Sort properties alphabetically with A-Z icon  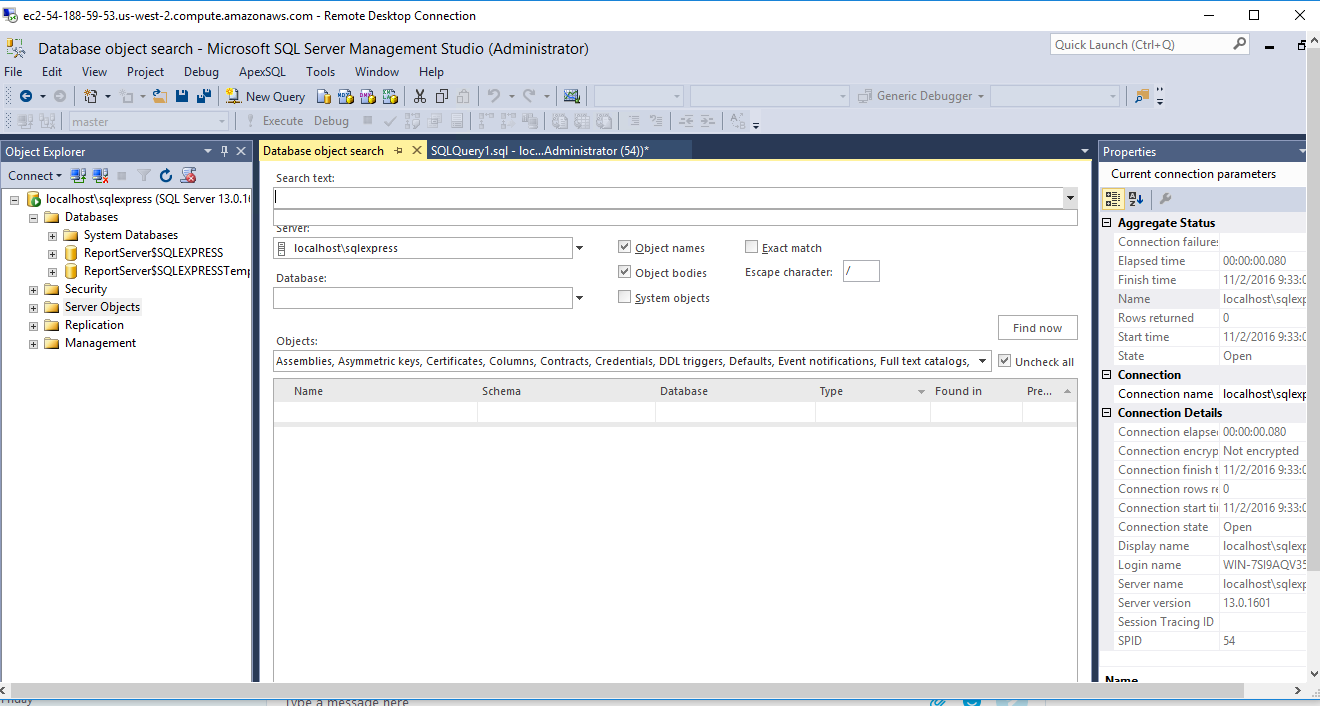pyautogui.click(x=1136, y=198)
